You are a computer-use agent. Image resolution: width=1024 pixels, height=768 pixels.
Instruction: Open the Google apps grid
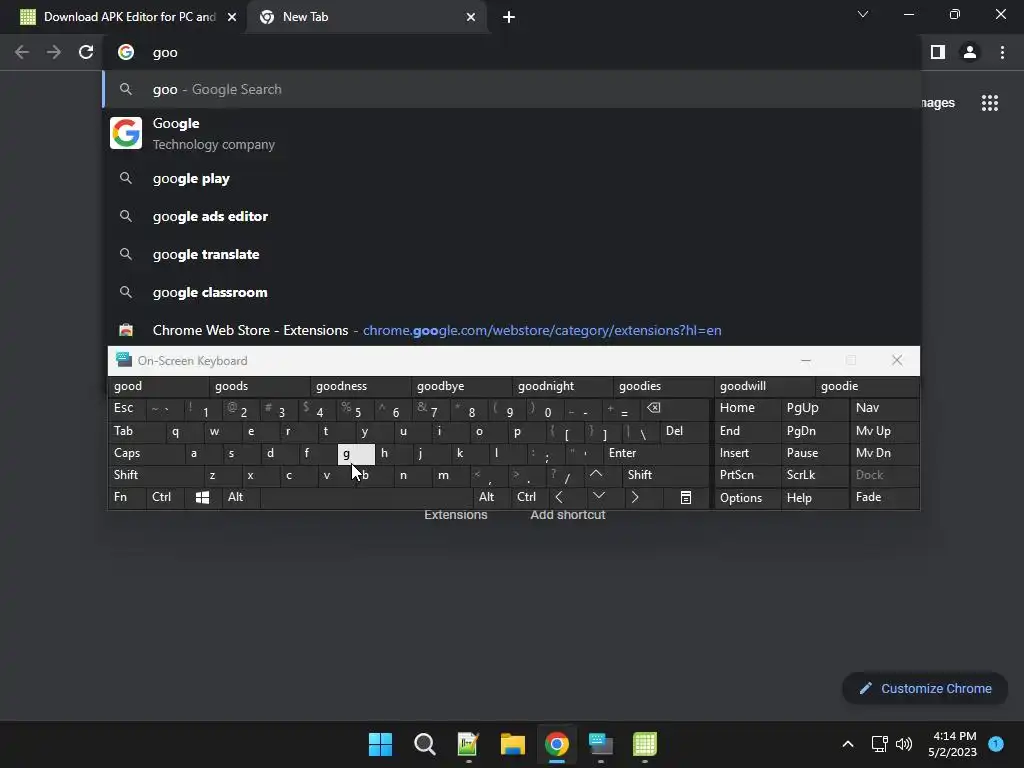[990, 103]
